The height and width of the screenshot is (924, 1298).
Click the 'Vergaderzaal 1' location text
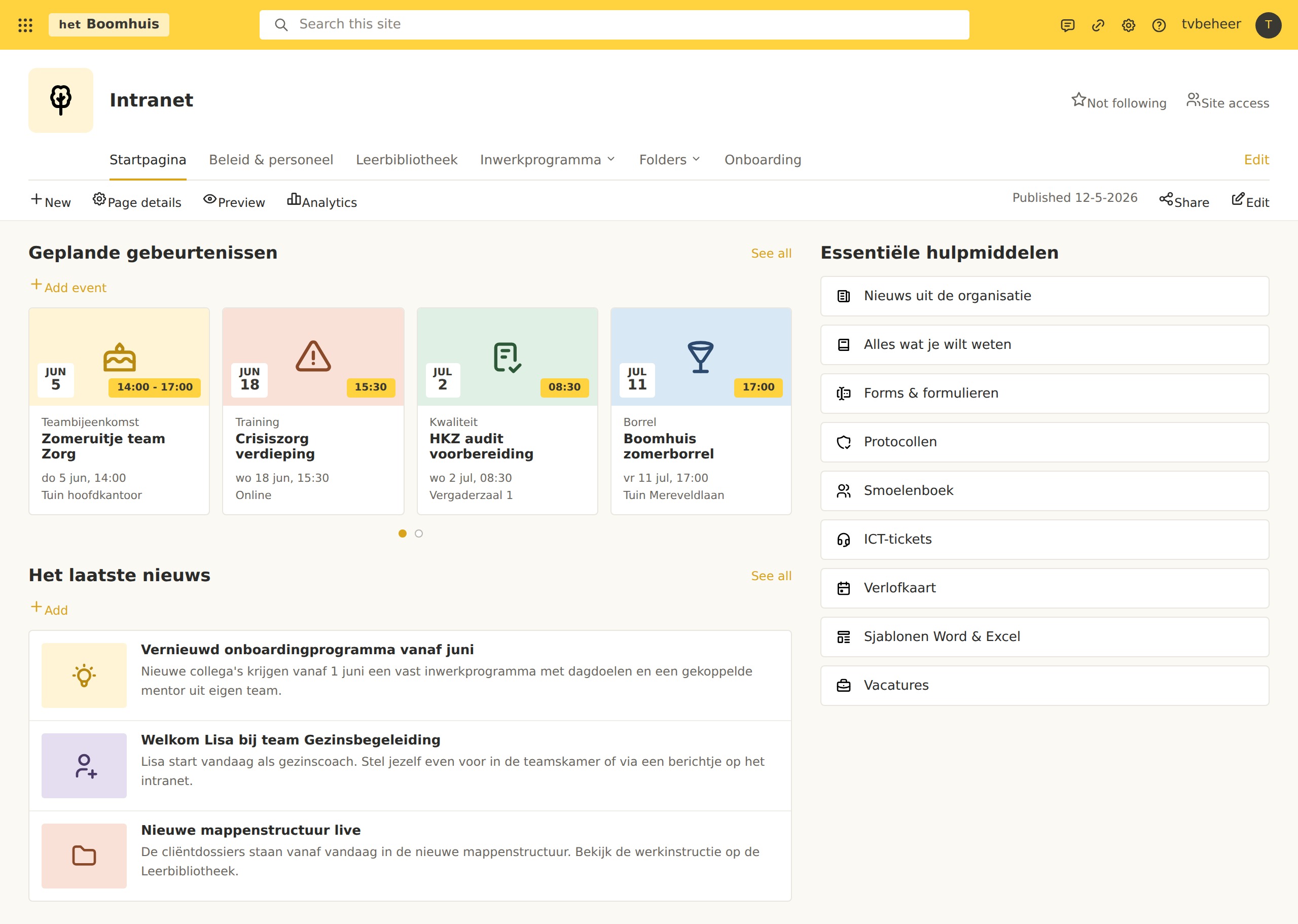[x=471, y=495]
